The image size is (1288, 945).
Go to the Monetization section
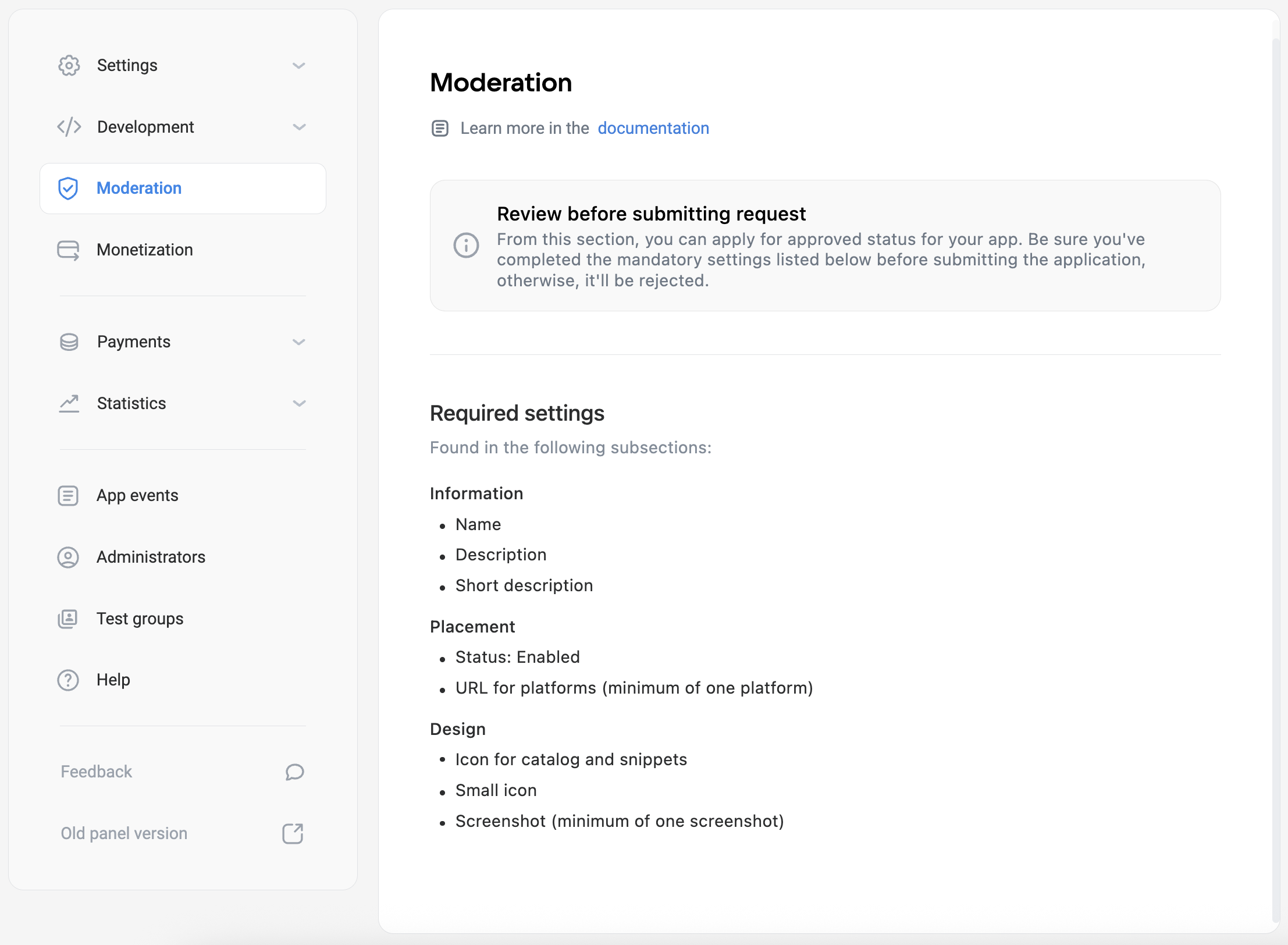pos(183,250)
